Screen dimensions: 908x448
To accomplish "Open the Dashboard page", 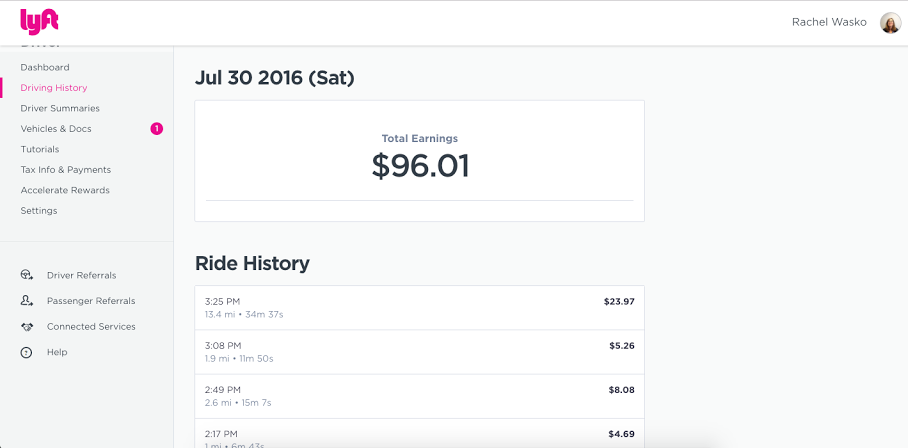I will point(45,67).
